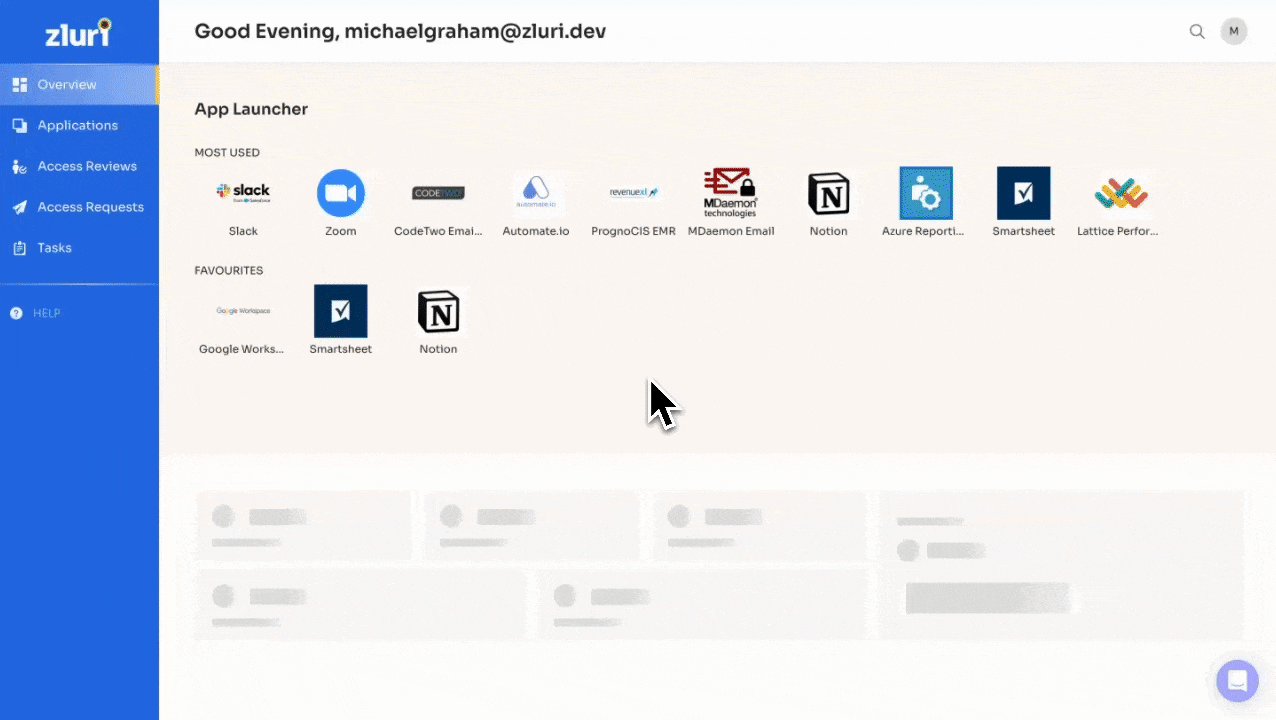Click the Good Evening greeting text
This screenshot has width=1276, height=720.
point(400,31)
